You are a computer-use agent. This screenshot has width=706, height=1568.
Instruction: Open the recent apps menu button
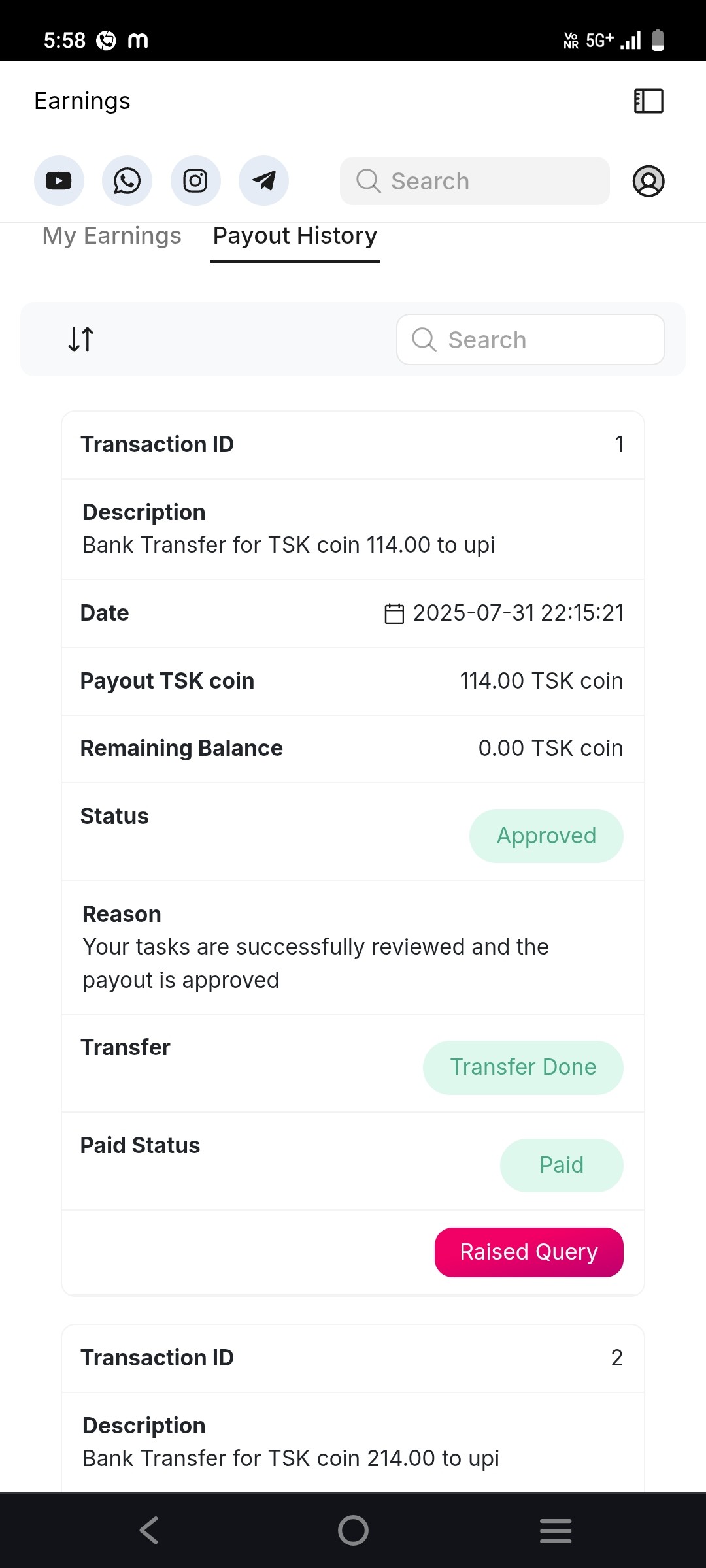[556, 1530]
